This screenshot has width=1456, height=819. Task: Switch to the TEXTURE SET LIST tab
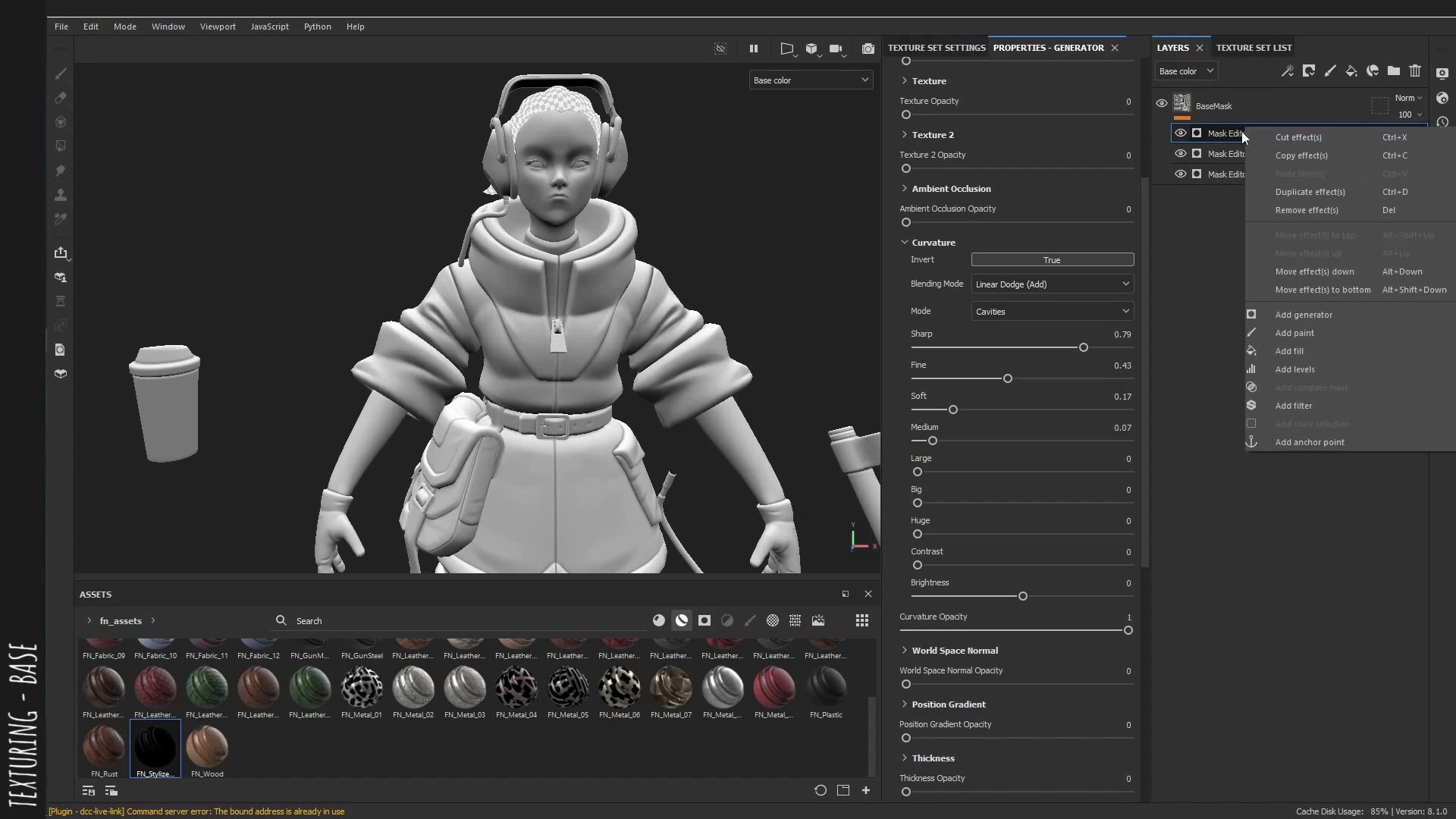1254,47
